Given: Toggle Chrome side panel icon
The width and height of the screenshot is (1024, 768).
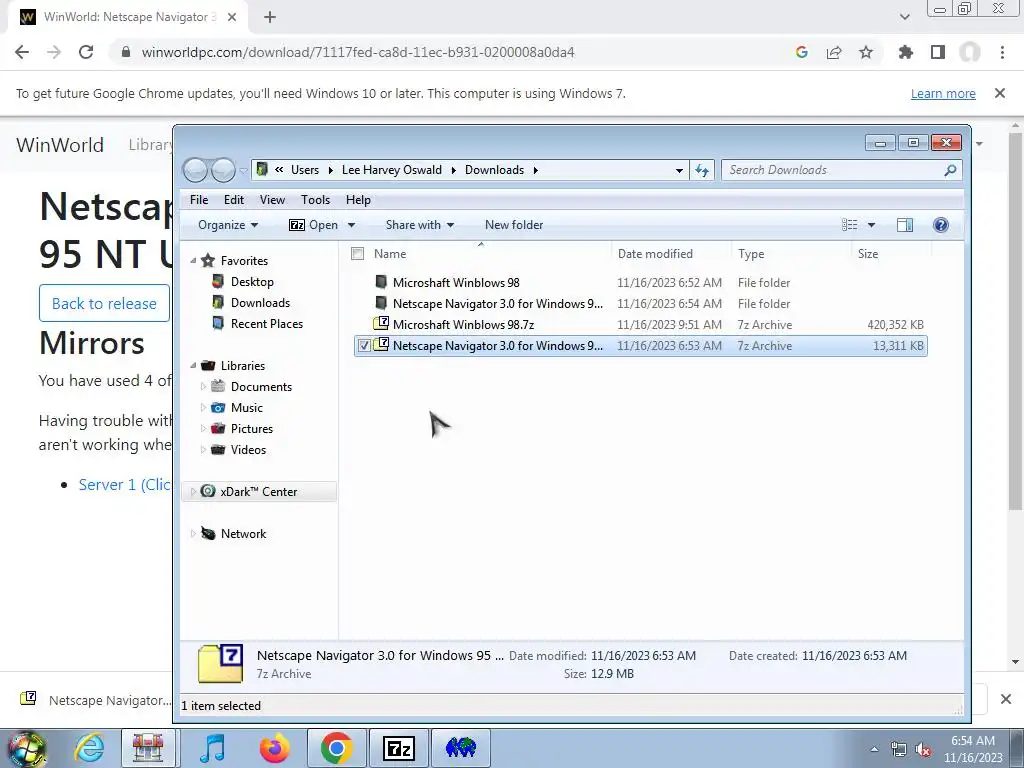Looking at the screenshot, I should 938,52.
